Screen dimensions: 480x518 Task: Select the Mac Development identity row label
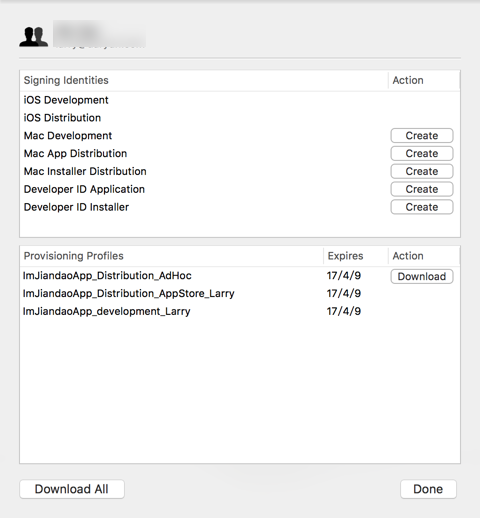click(68, 136)
